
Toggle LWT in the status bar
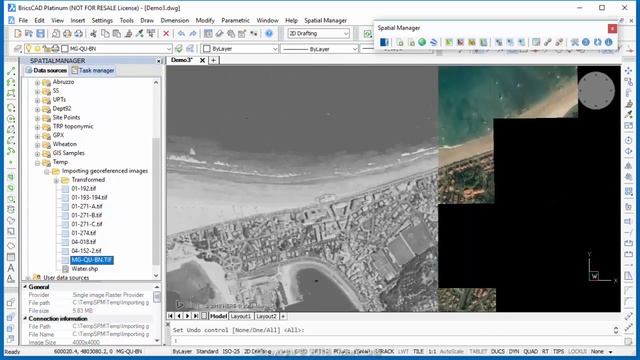pyautogui.click(x=403, y=351)
